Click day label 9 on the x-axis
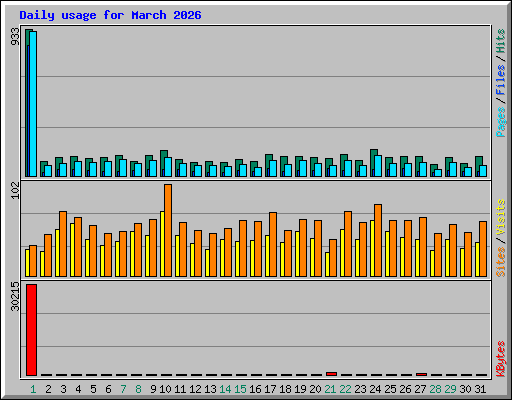Screen dimensions: 512x400 coord(153,389)
